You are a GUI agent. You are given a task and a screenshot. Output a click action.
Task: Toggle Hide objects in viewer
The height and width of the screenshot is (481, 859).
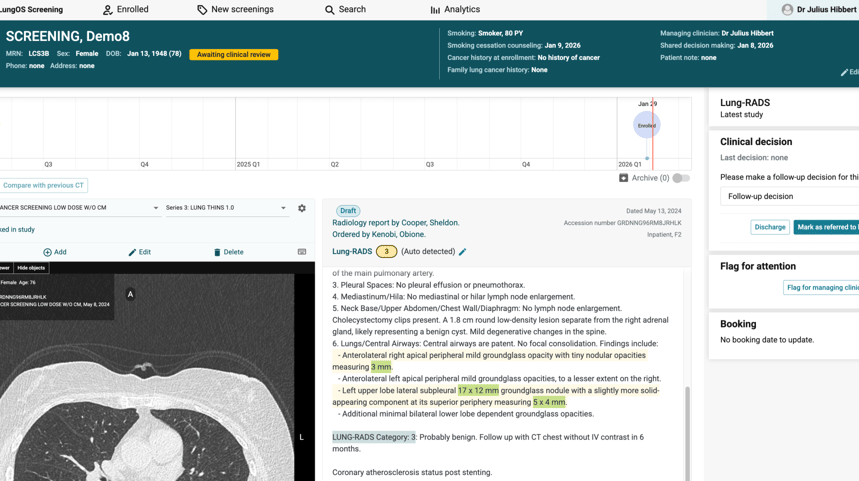click(x=31, y=268)
